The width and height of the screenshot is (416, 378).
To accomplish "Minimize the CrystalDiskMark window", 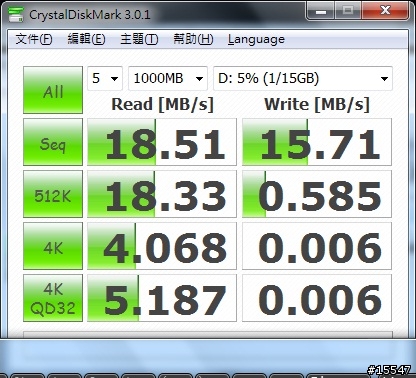I will pos(320,12).
